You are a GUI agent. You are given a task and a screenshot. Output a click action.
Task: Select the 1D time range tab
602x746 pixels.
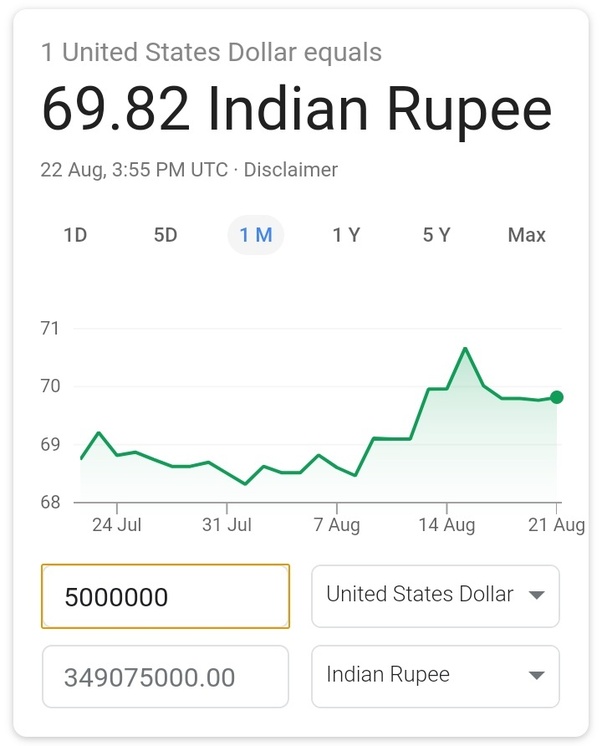click(x=75, y=235)
